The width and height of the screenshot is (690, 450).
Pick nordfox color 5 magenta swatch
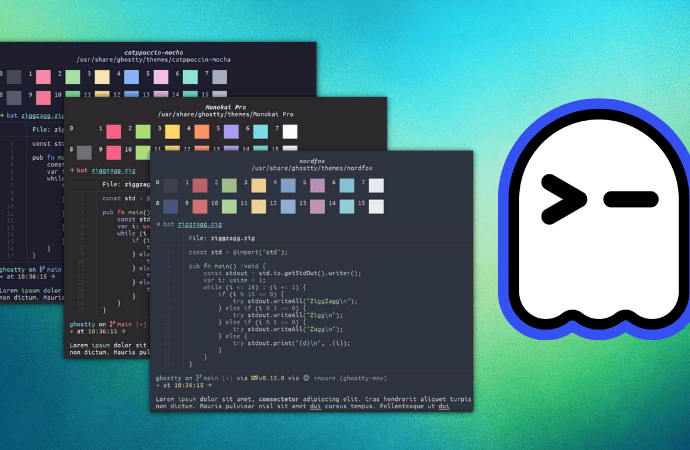click(x=317, y=186)
